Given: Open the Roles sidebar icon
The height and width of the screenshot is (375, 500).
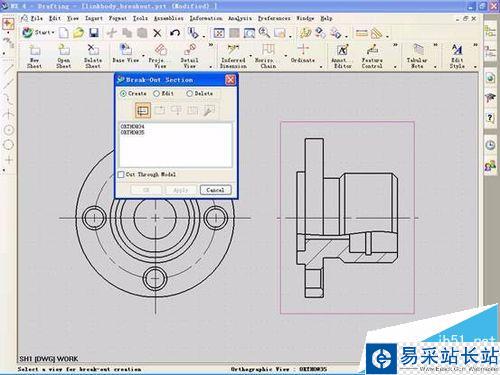Looking at the screenshot, I should (490, 166).
